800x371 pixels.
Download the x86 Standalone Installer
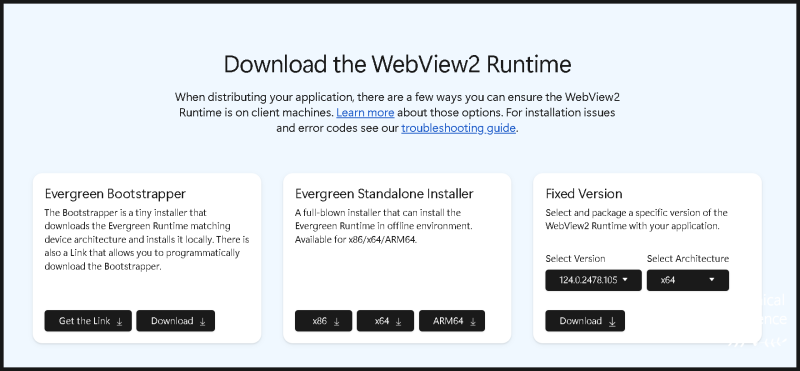coord(323,321)
